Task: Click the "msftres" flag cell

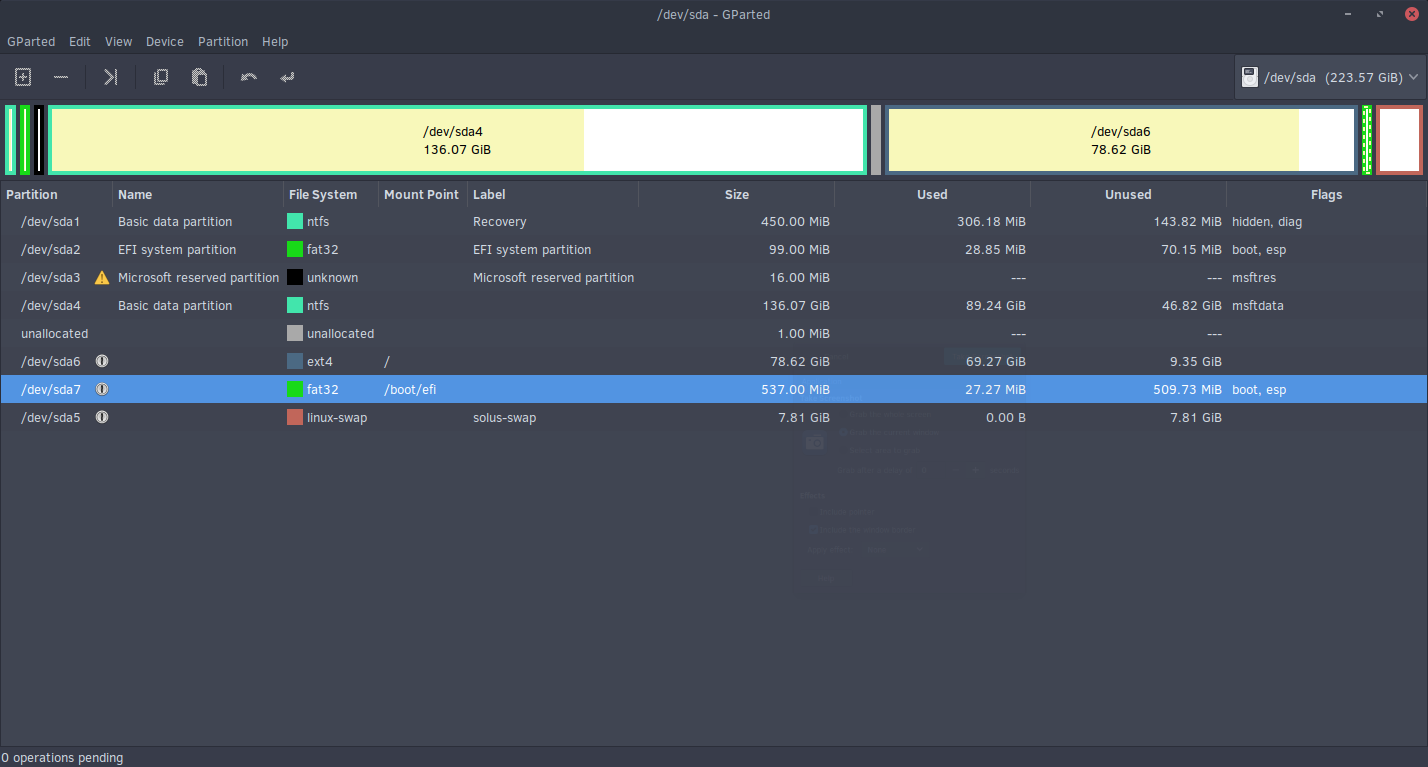Action: (1254, 278)
